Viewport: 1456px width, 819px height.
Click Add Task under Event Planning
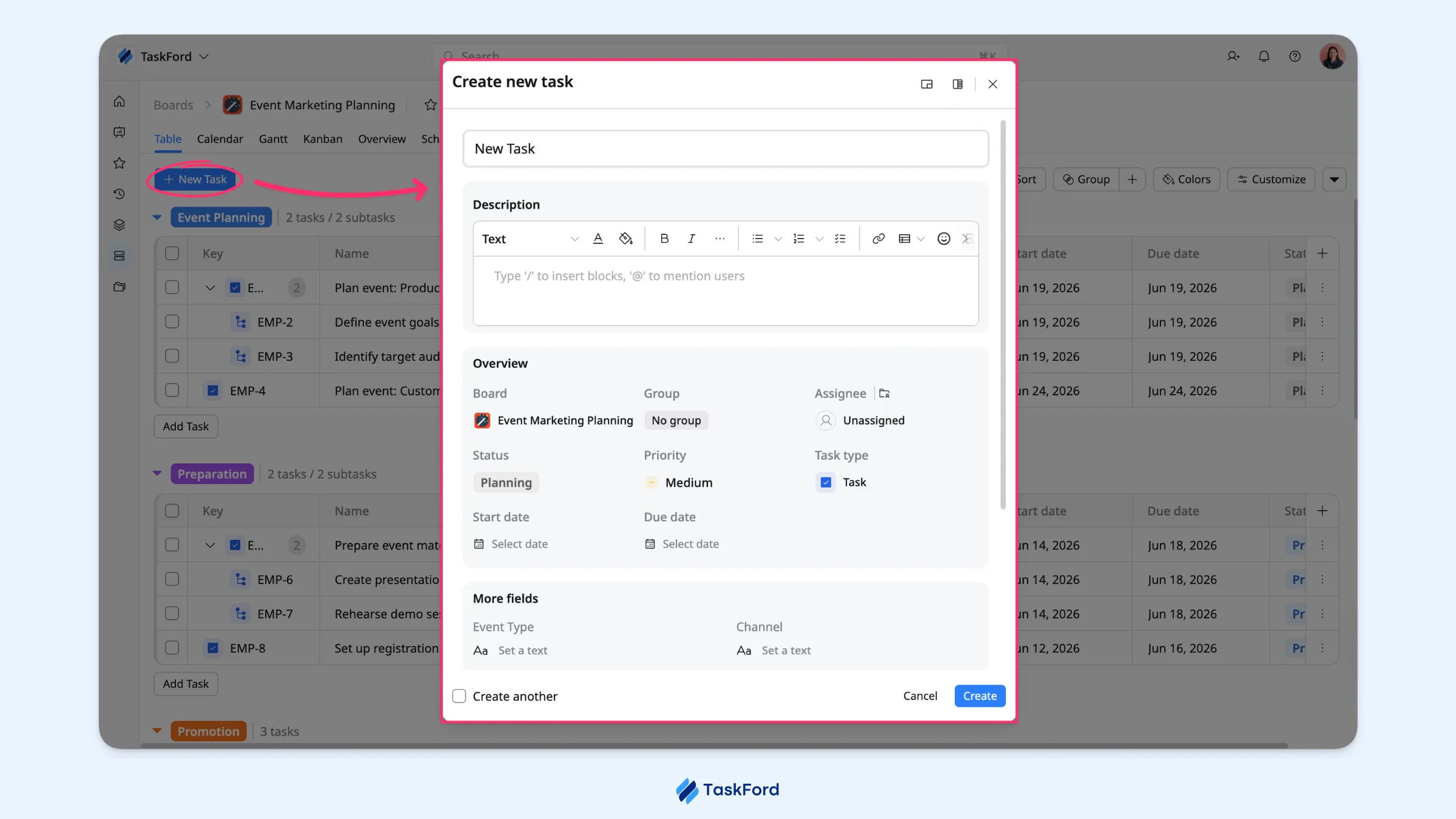coord(186,426)
